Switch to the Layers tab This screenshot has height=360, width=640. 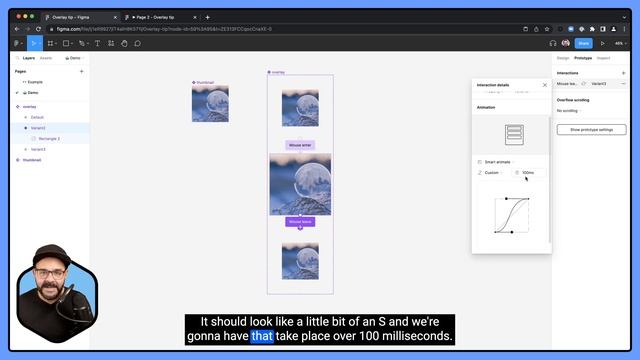tap(29, 58)
